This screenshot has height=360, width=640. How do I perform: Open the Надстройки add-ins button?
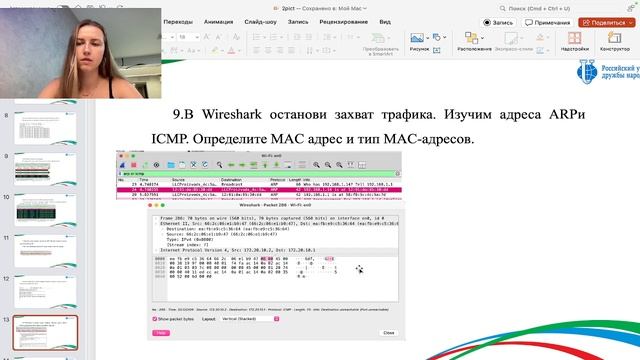575,42
